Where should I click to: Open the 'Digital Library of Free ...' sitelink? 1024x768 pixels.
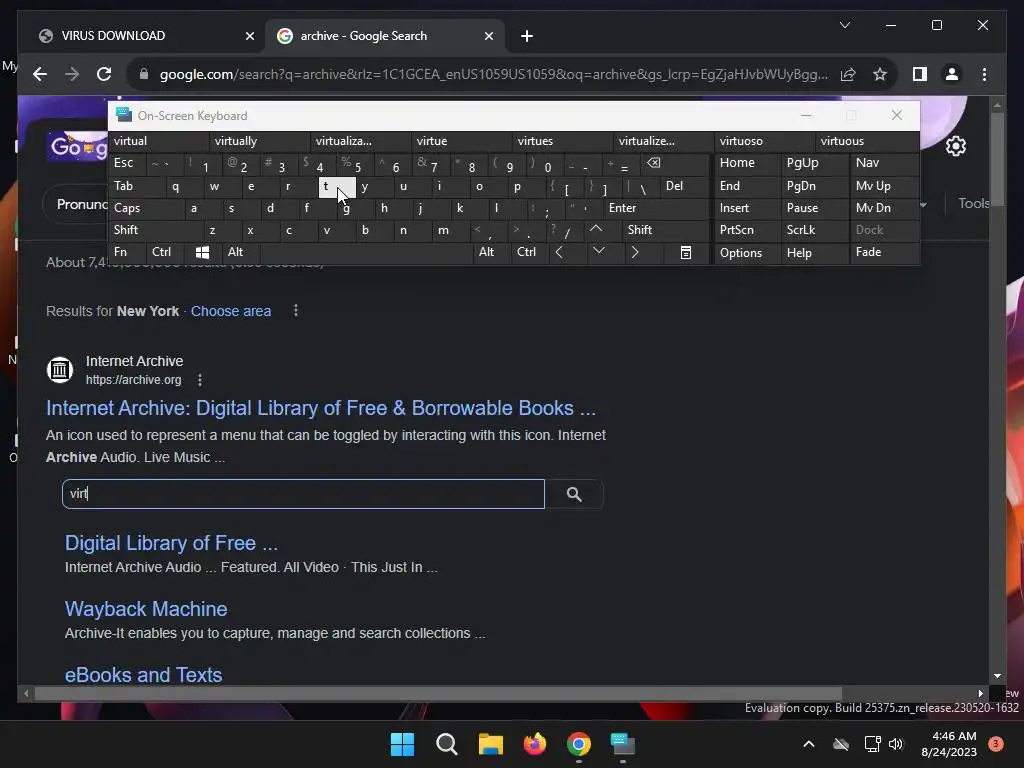tap(171, 543)
